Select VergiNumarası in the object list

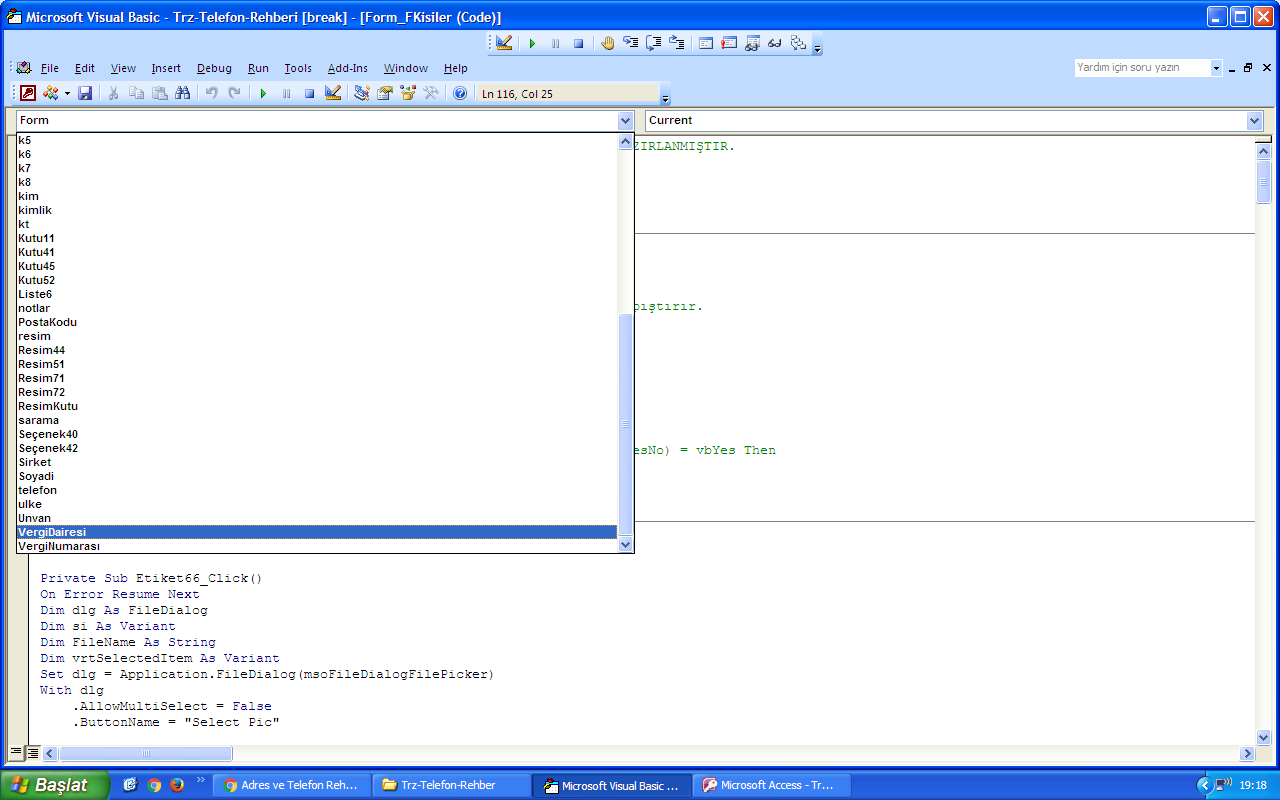[59, 546]
